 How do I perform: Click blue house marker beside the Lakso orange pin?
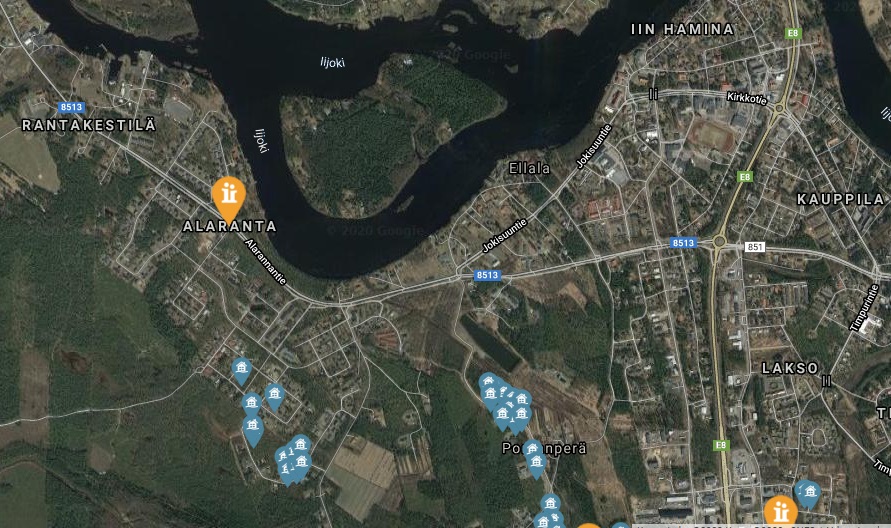807,493
